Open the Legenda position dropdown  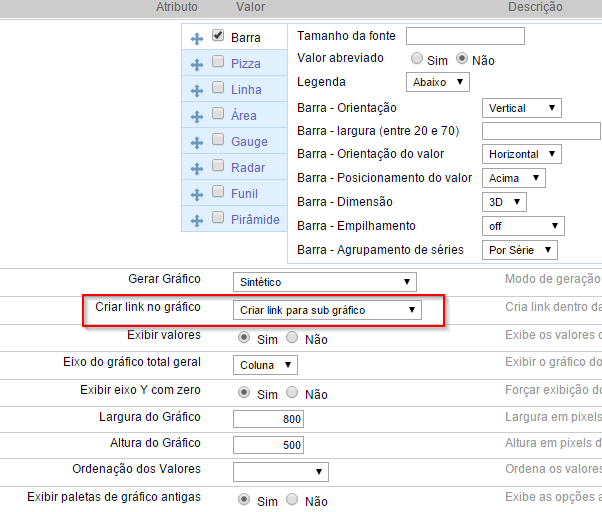(437, 81)
